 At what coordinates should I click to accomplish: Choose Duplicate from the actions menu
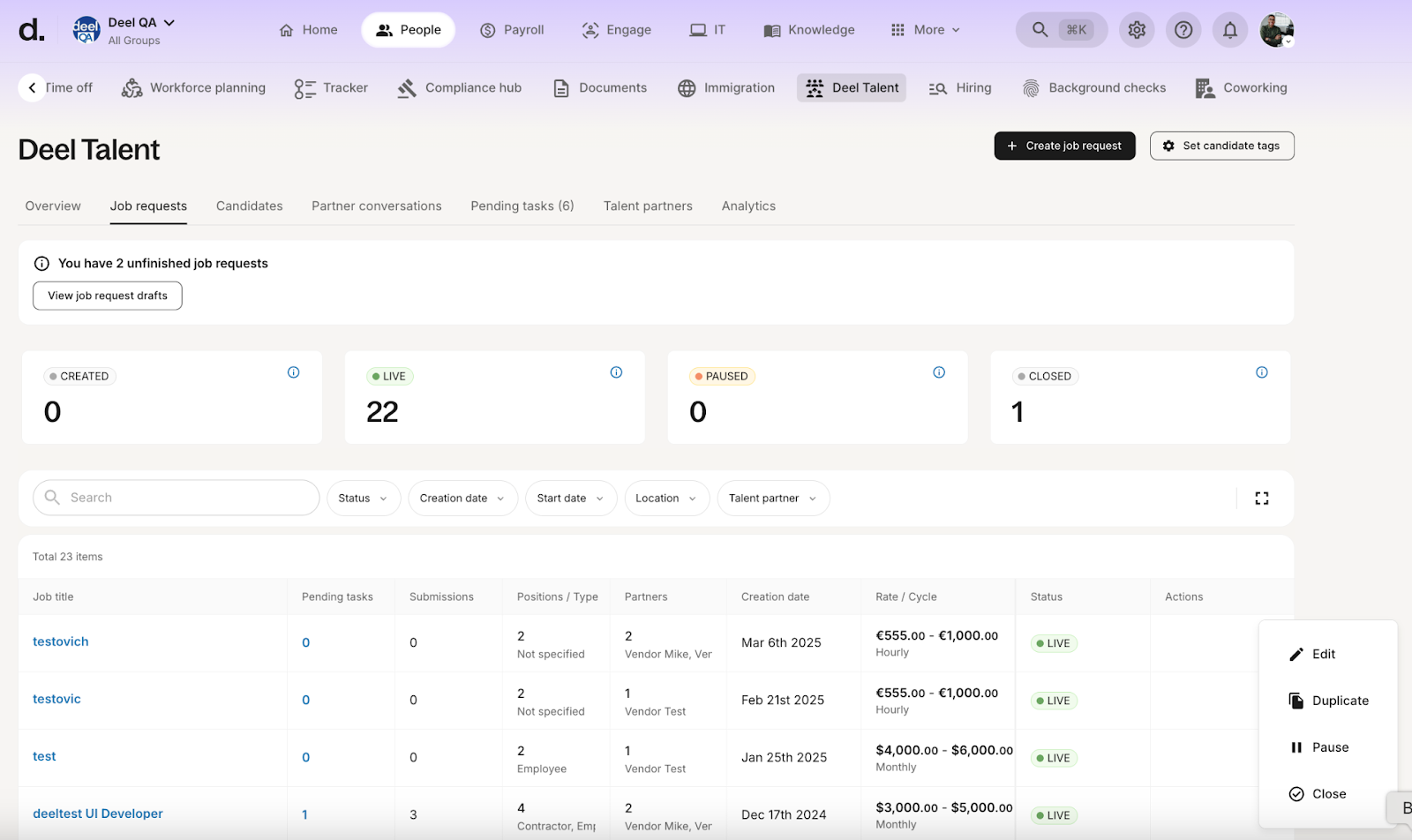coord(1327,701)
